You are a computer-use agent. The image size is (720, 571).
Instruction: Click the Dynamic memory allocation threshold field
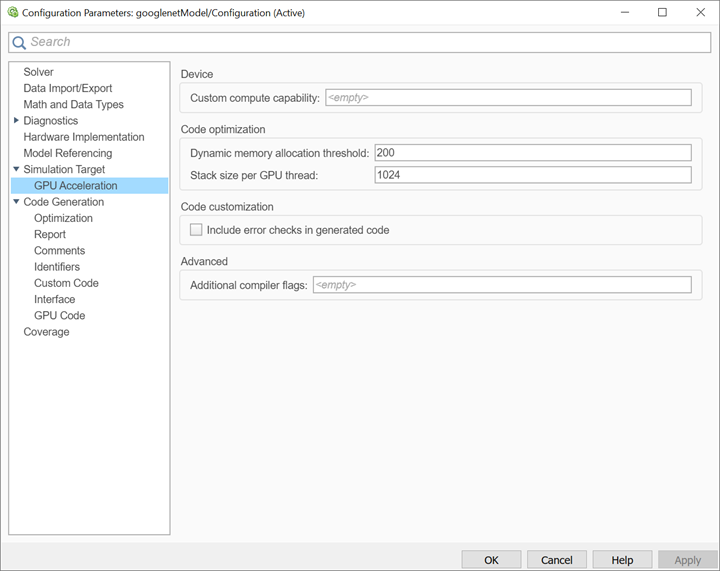533,153
